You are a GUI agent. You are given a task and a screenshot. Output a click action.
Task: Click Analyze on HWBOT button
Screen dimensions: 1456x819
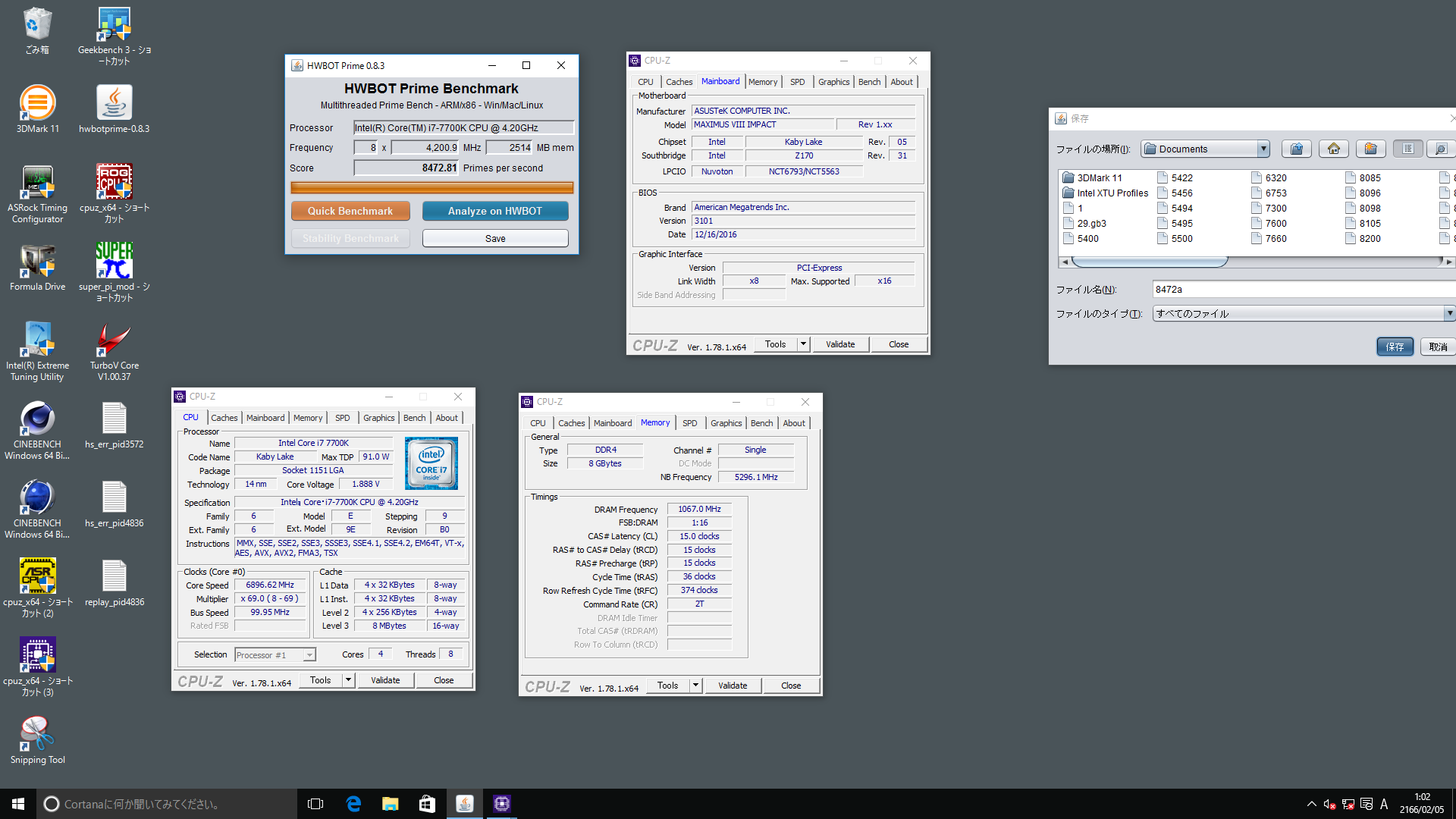[x=495, y=211]
